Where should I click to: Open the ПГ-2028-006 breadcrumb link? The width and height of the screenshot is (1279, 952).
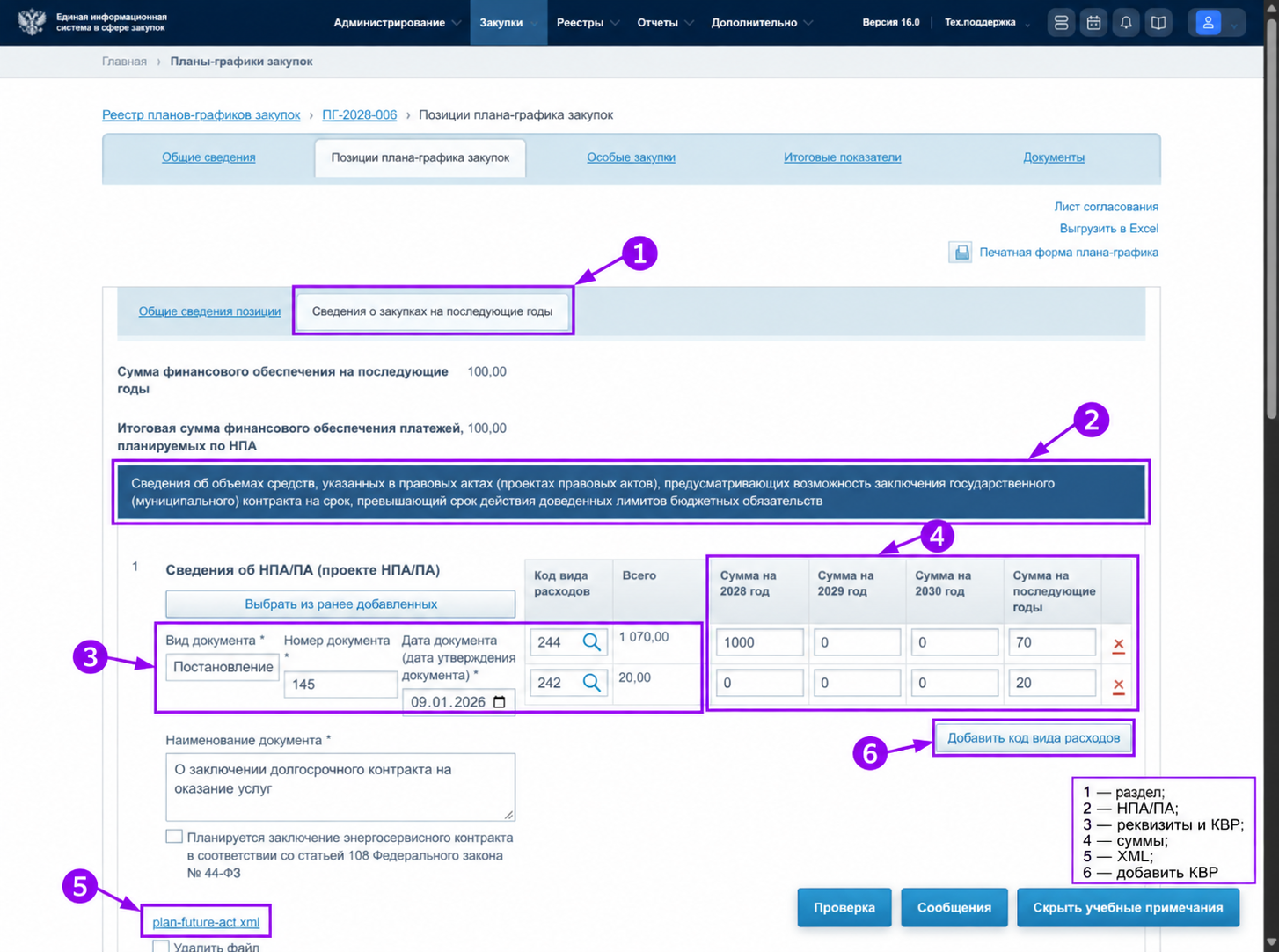[x=359, y=115]
